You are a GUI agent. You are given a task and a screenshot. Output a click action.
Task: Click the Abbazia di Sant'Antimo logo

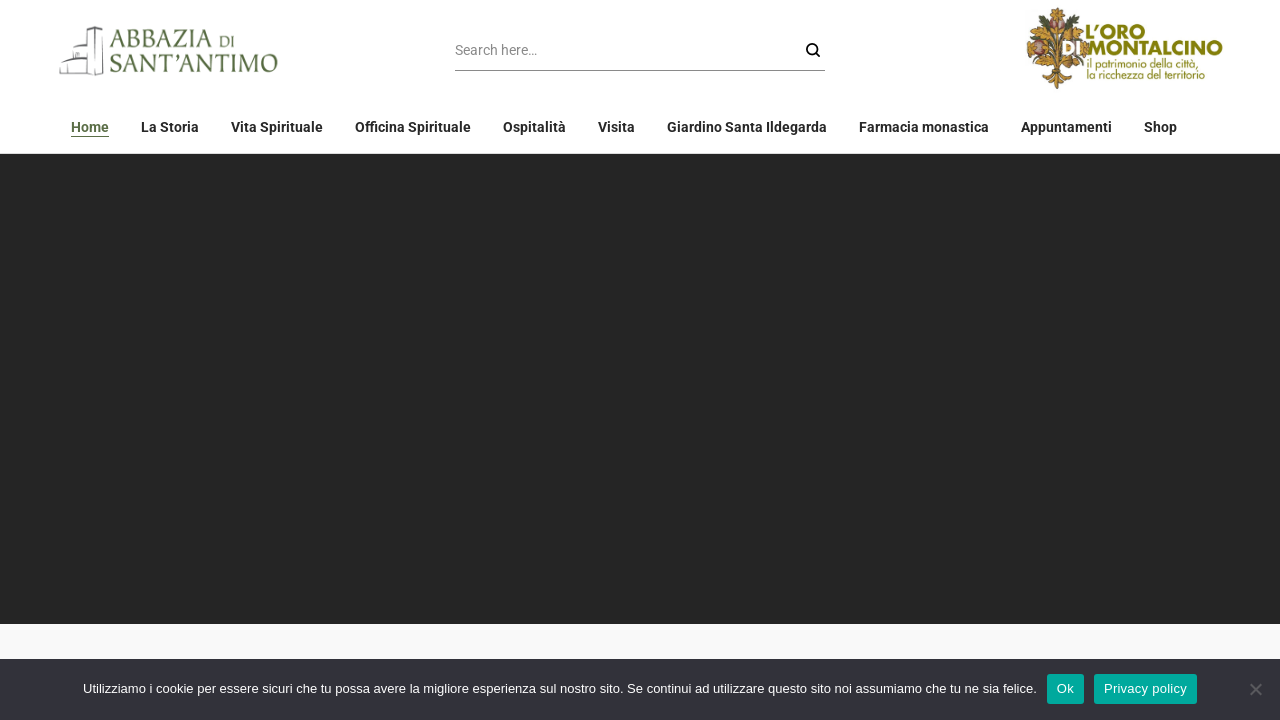168,50
